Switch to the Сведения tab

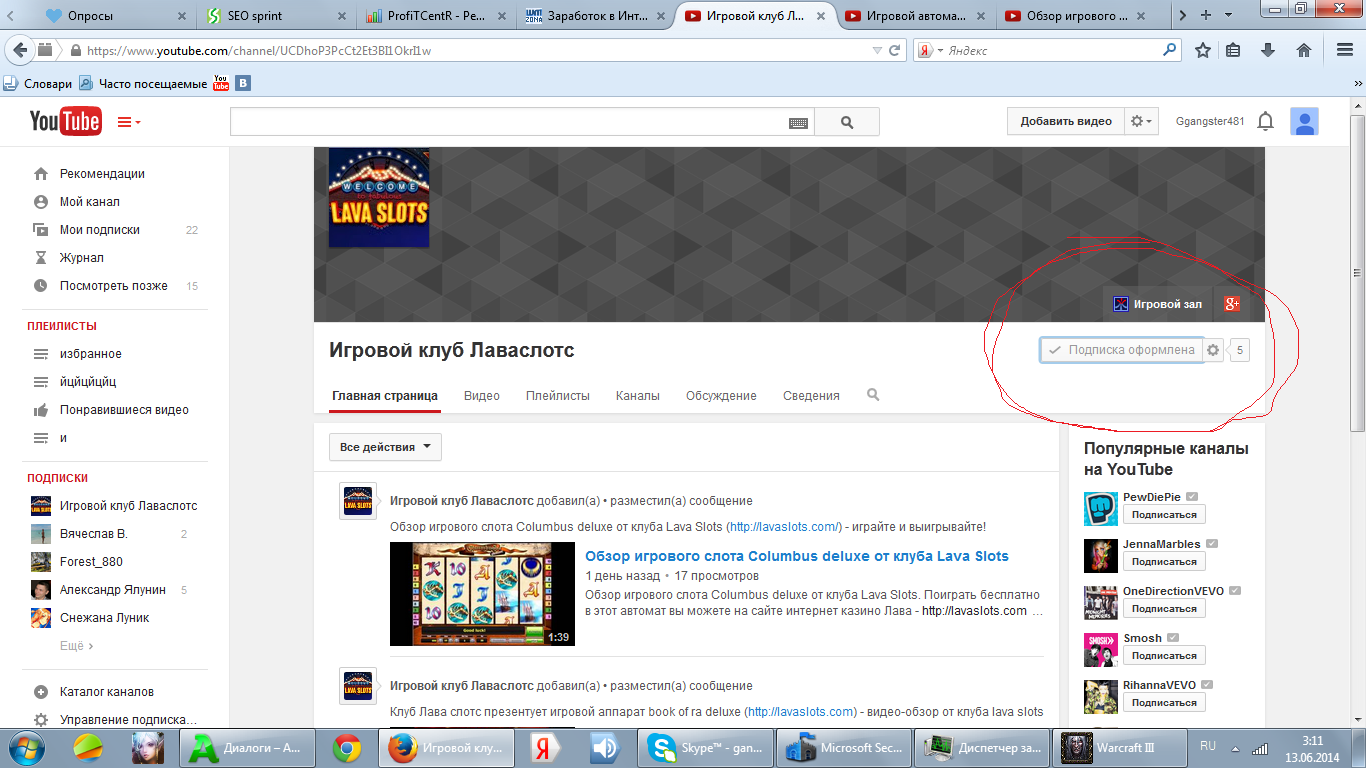click(x=811, y=396)
